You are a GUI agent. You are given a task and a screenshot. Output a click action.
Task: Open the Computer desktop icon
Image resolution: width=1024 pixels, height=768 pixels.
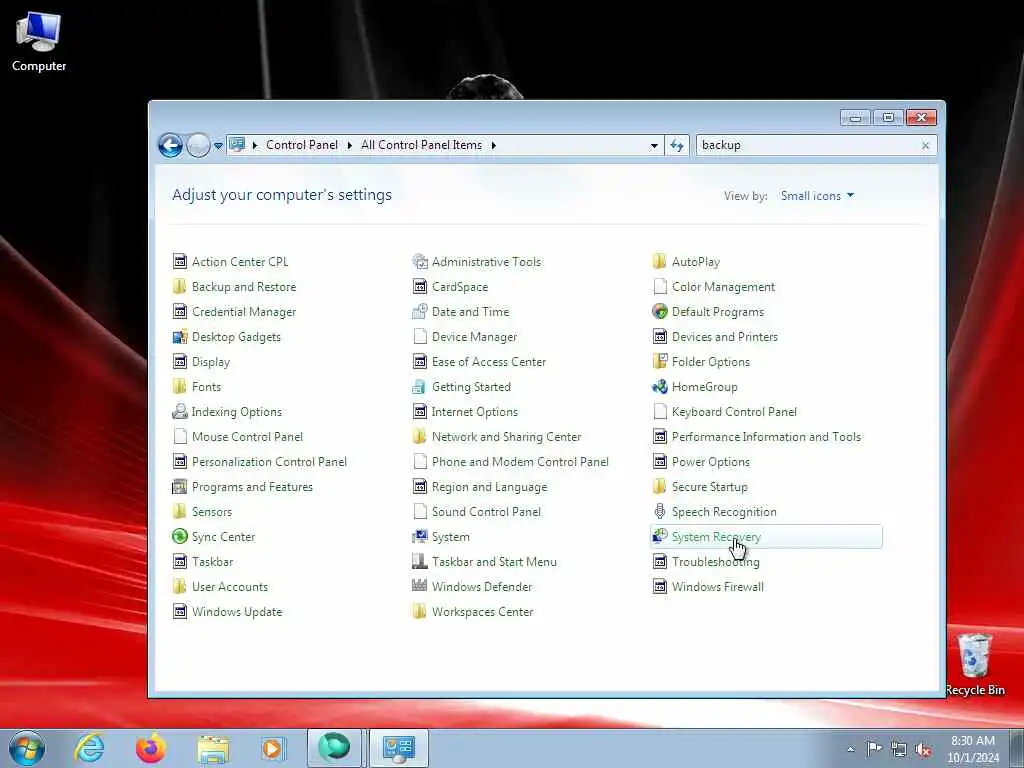[39, 41]
